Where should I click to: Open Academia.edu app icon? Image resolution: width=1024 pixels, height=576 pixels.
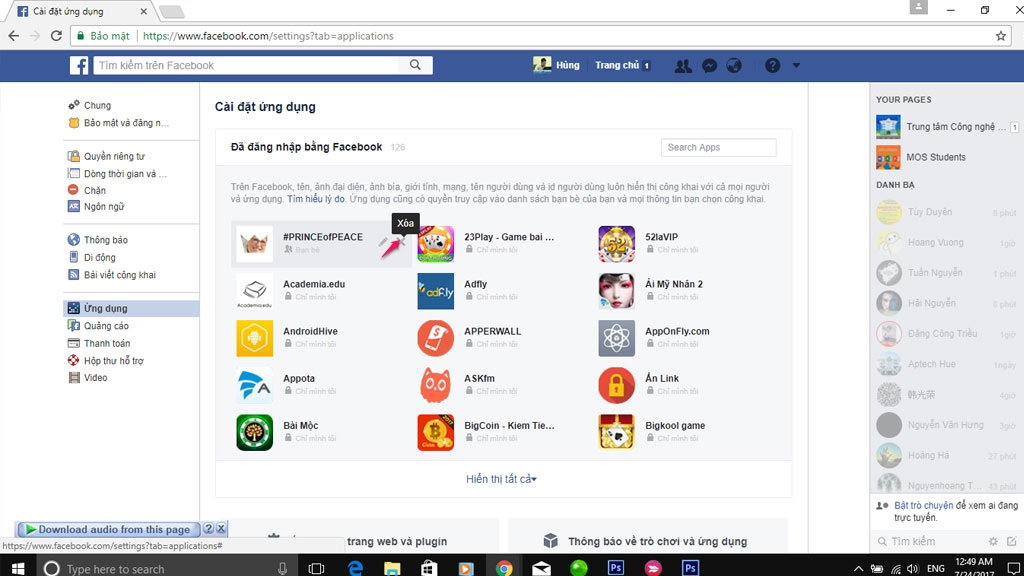pos(255,291)
